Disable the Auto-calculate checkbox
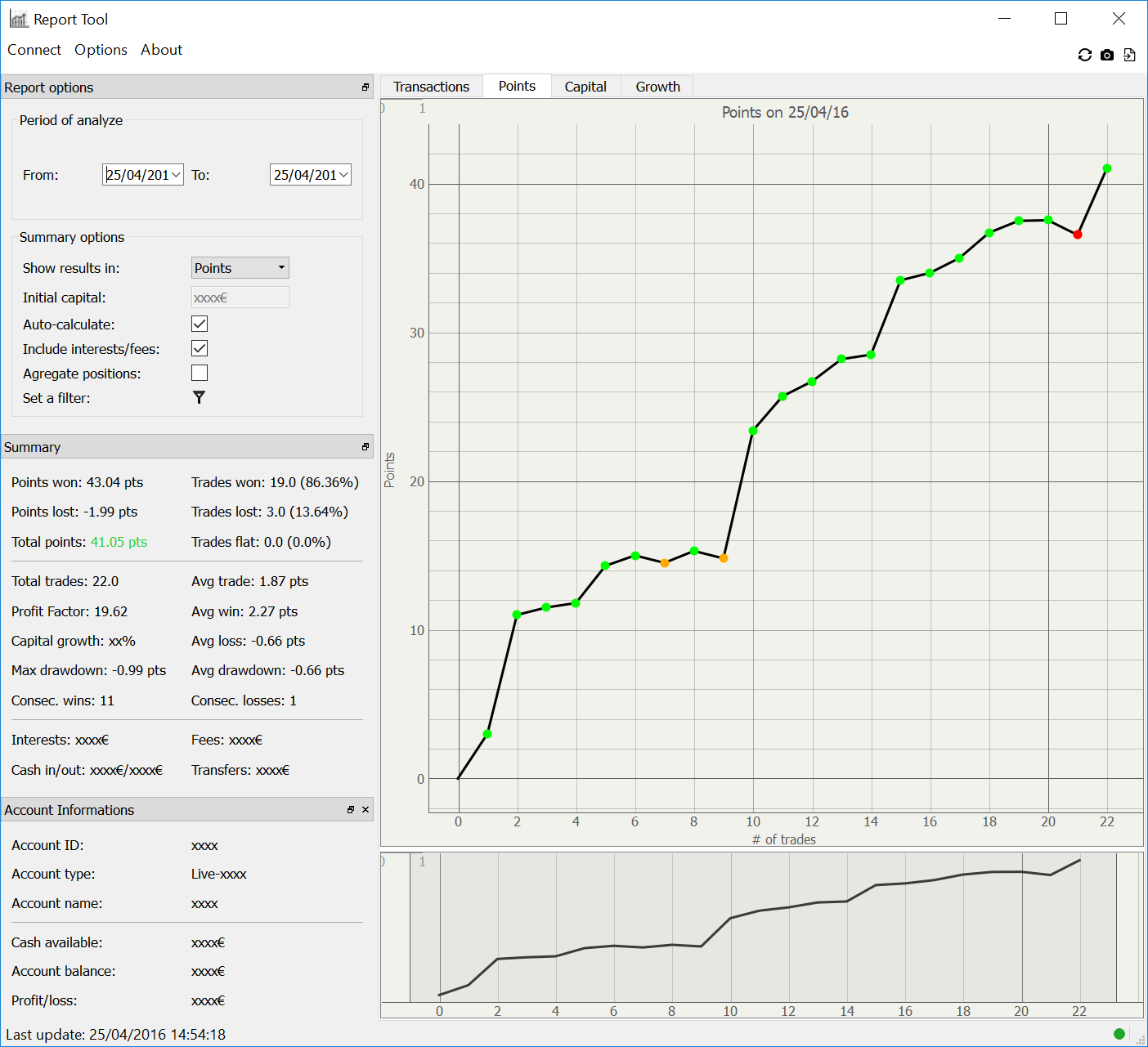Image resolution: width=1148 pixels, height=1047 pixels. pyautogui.click(x=200, y=324)
